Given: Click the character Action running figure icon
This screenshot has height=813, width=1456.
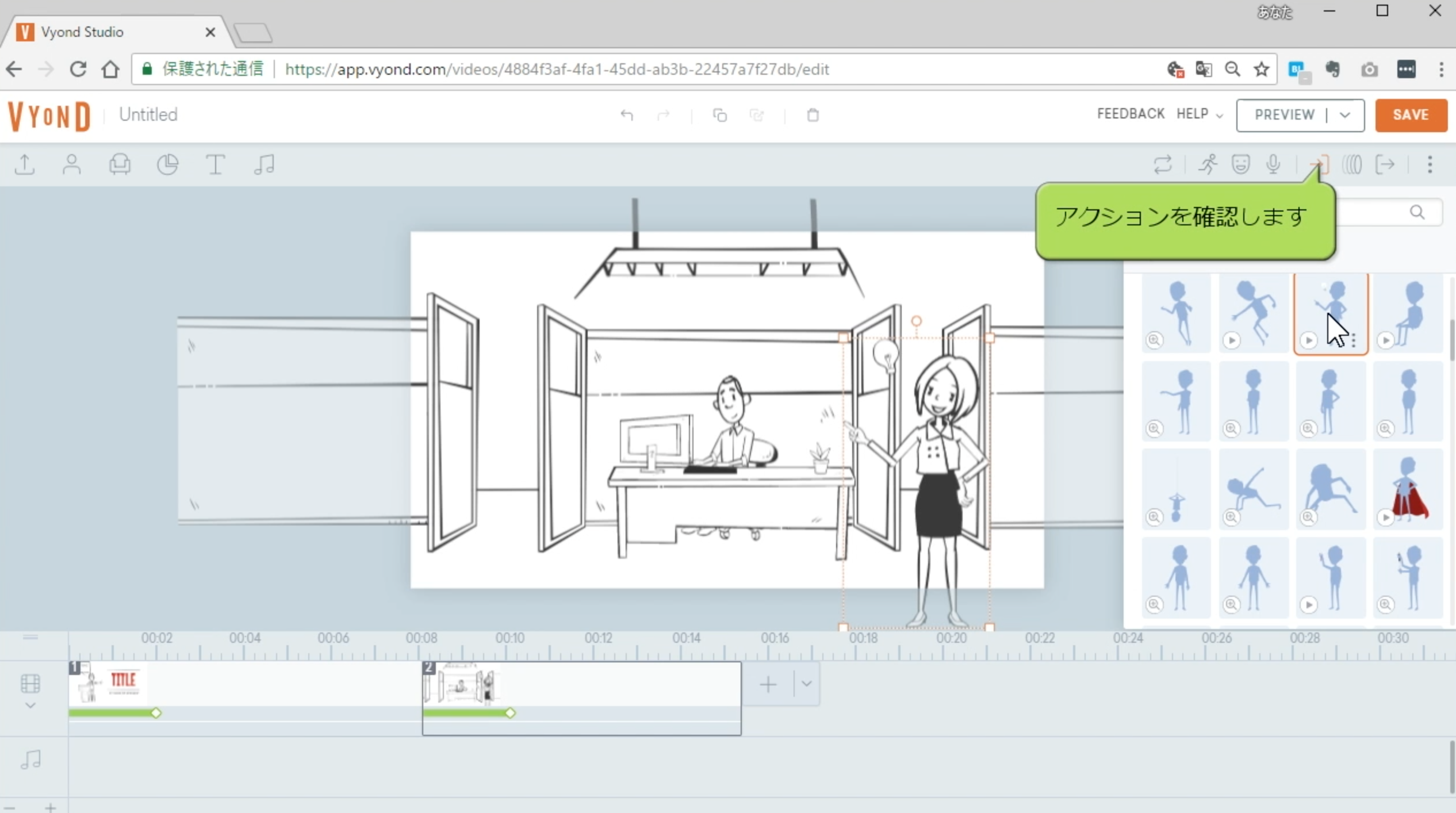Looking at the screenshot, I should click(x=1207, y=165).
